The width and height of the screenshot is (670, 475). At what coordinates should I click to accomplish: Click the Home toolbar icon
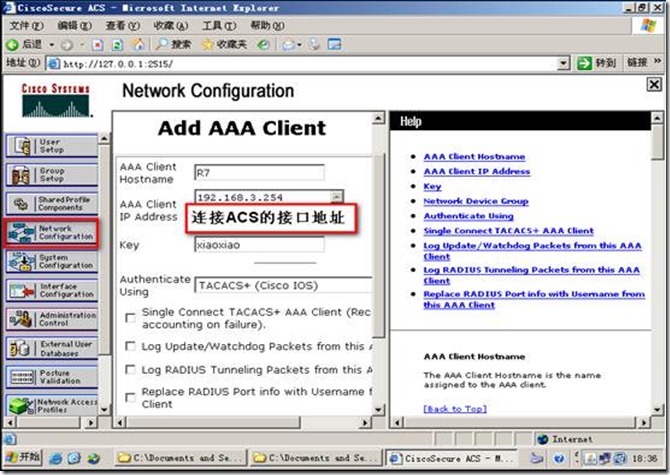coord(138,44)
